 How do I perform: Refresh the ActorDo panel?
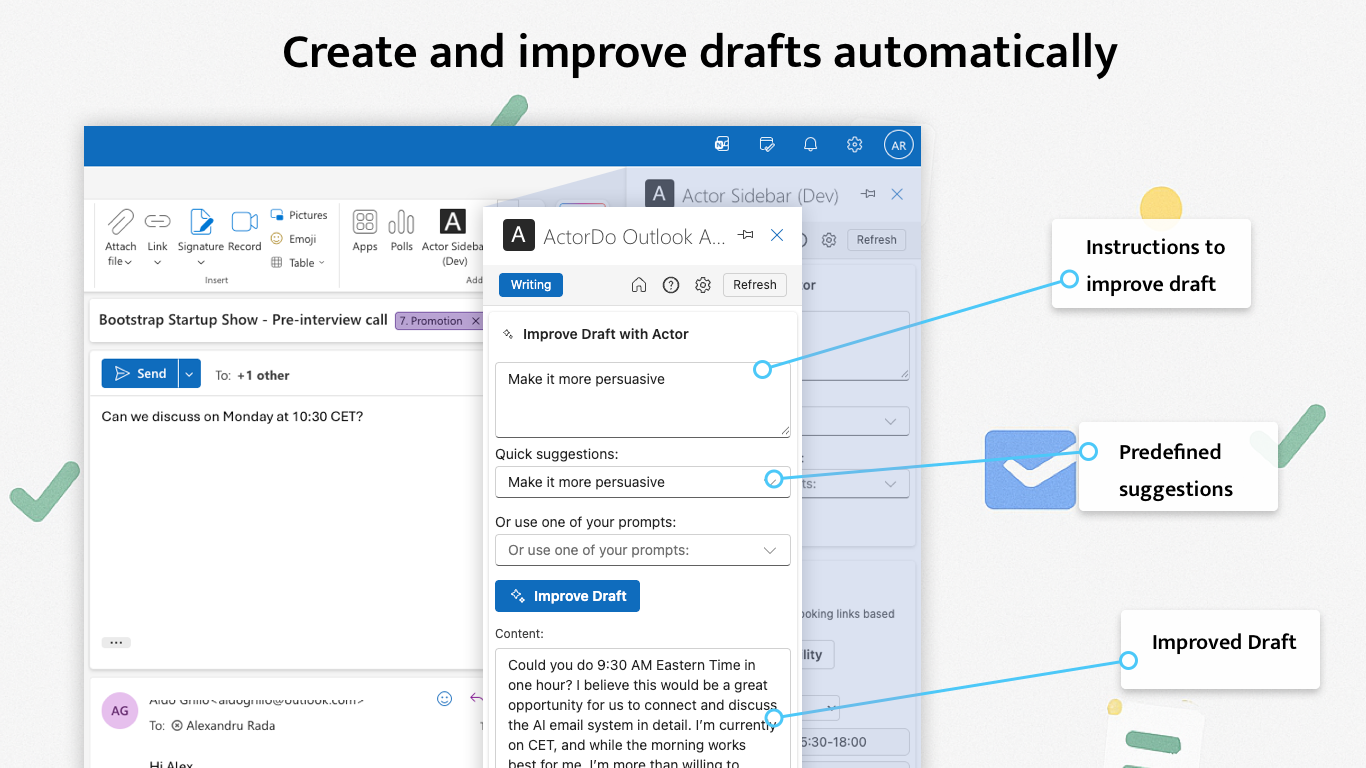click(x=754, y=284)
